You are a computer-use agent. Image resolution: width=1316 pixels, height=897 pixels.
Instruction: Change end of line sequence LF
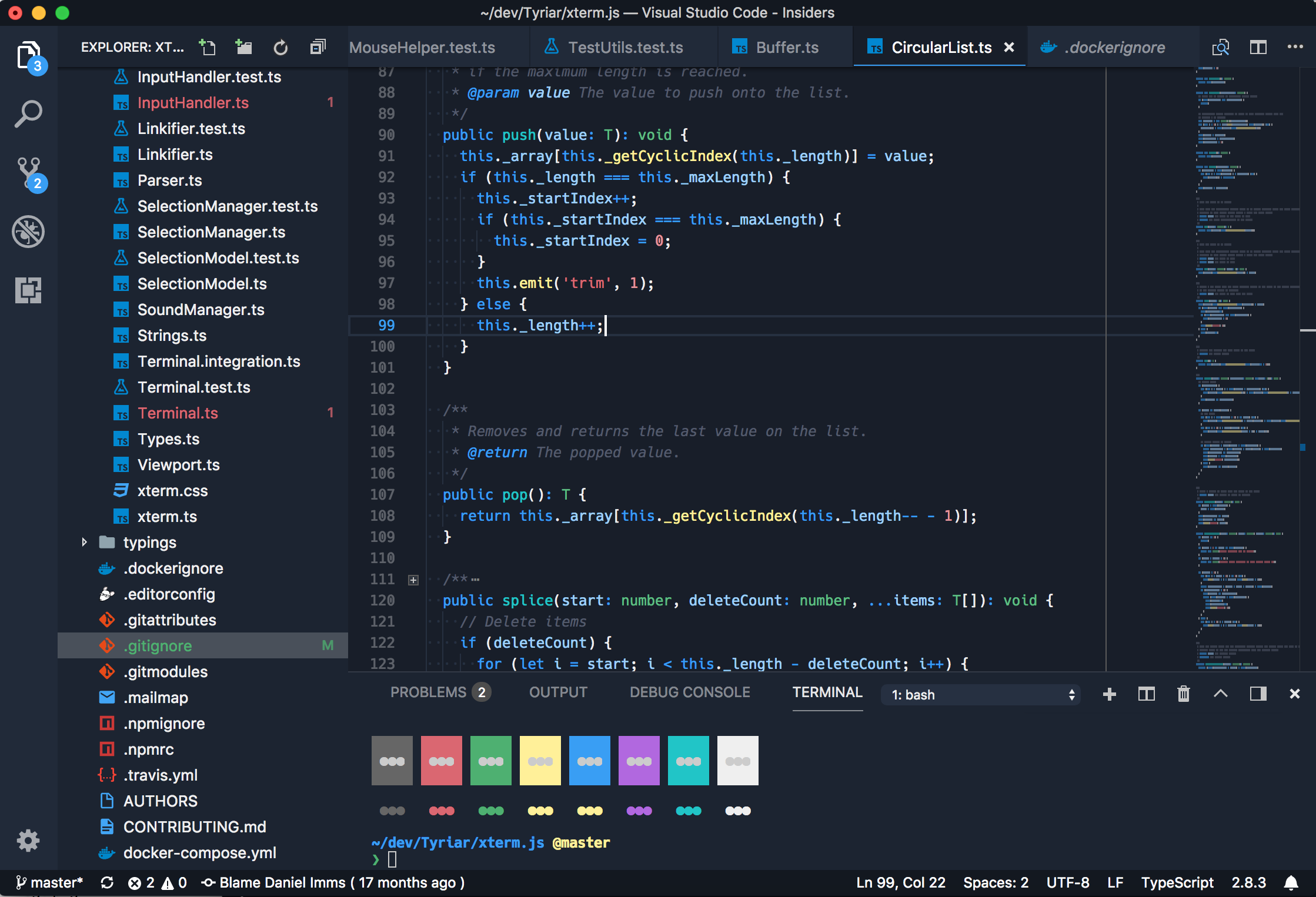(x=1115, y=883)
